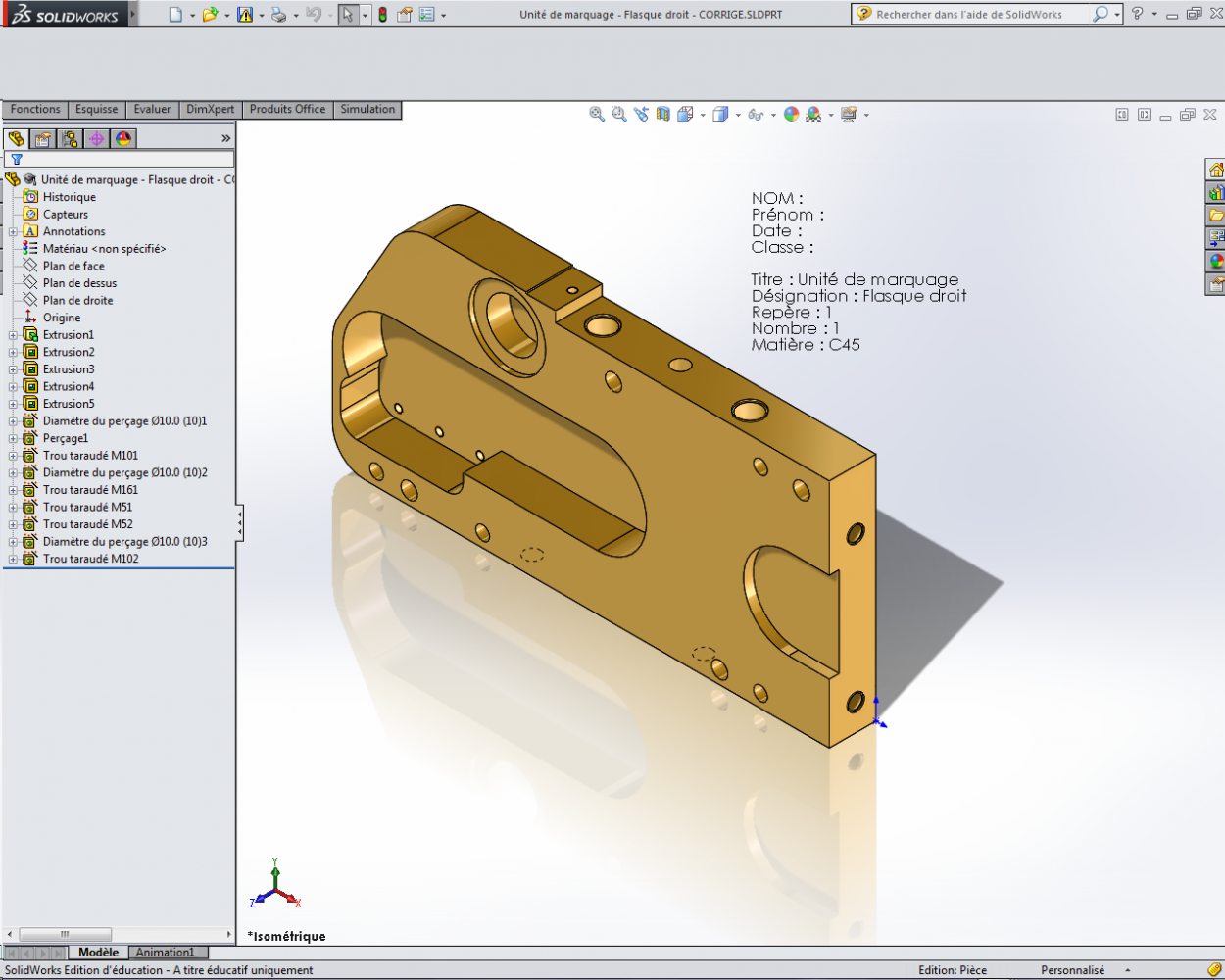1225x980 pixels.
Task: Open the ConfigurationManager panel tab
Action: tap(70, 139)
